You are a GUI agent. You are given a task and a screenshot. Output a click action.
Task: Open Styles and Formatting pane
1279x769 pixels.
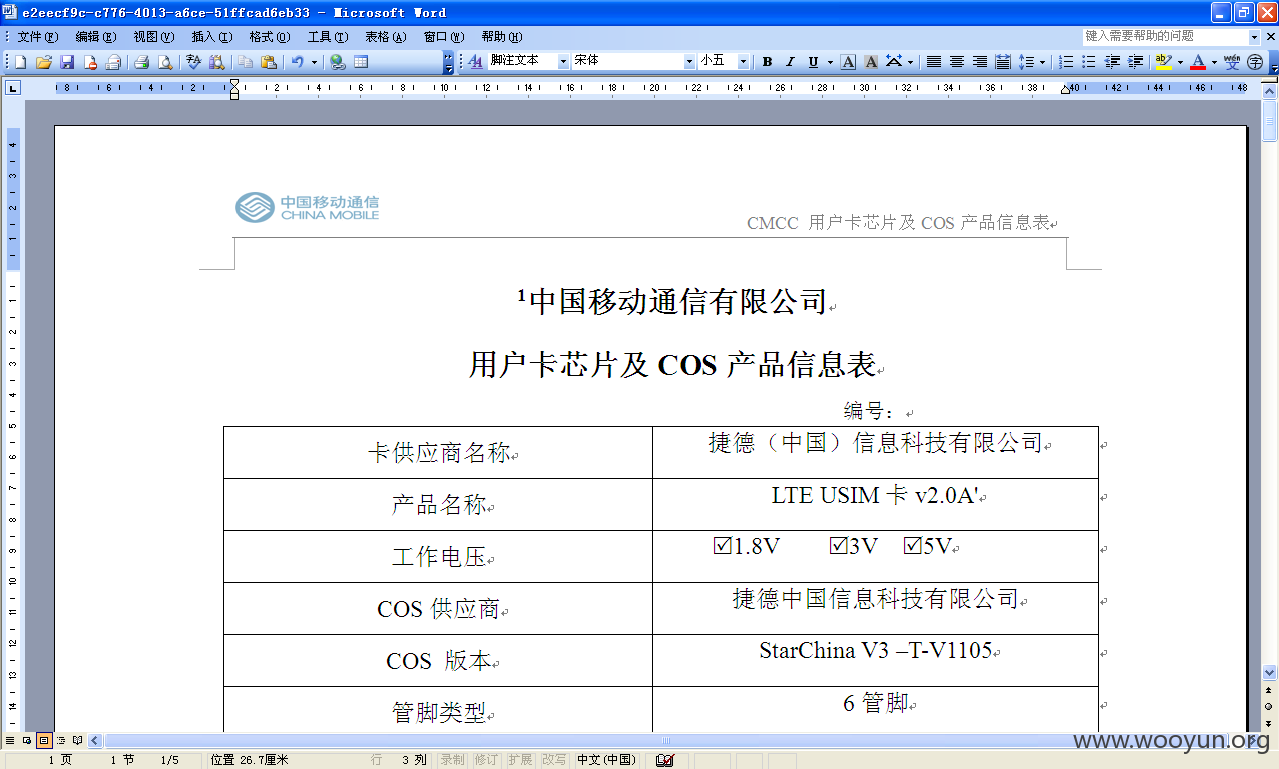point(476,62)
